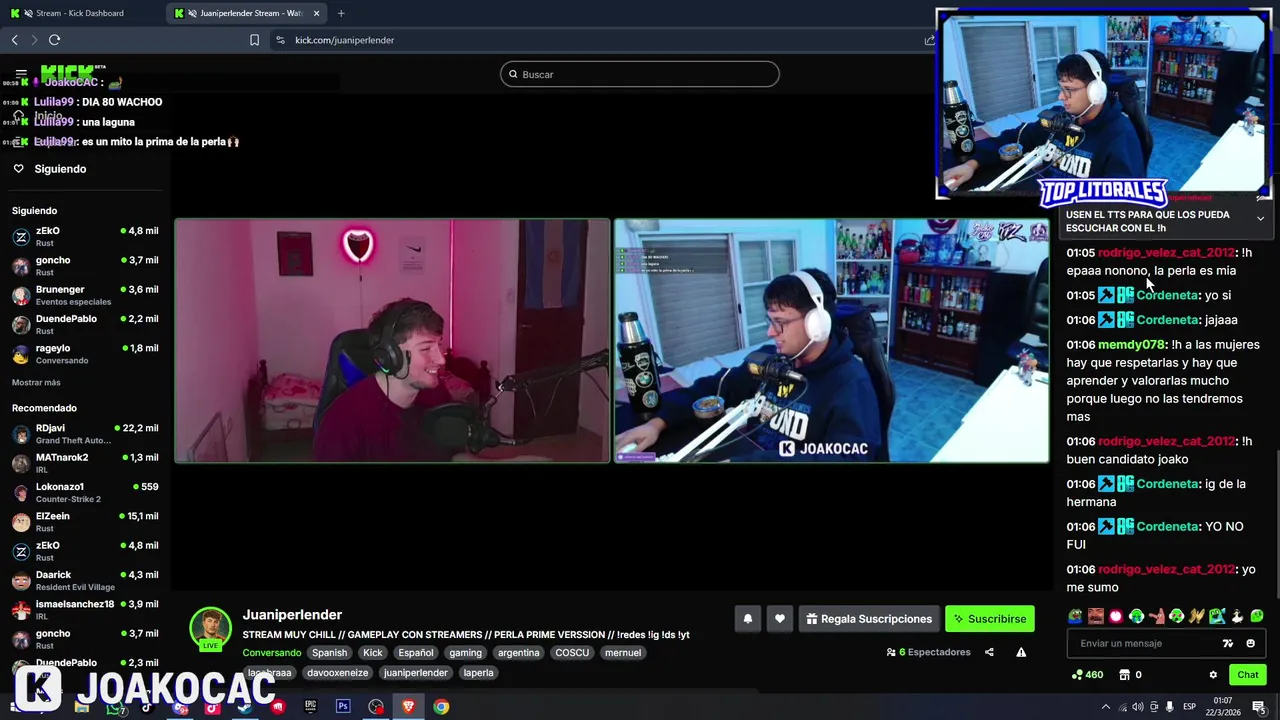Click the browser reload button
The width and height of the screenshot is (1280, 720).
54,40
